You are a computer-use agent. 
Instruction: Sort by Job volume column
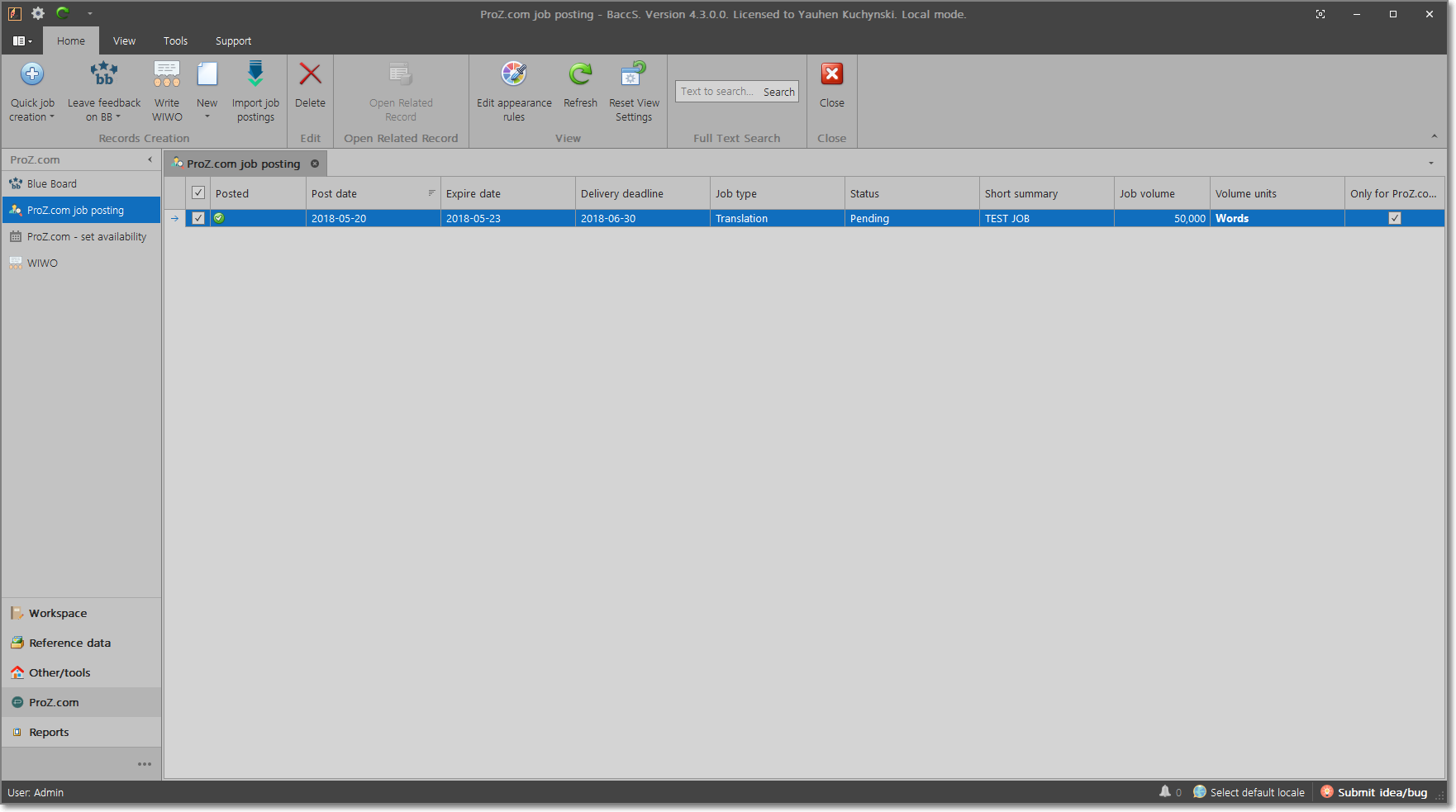point(1162,193)
